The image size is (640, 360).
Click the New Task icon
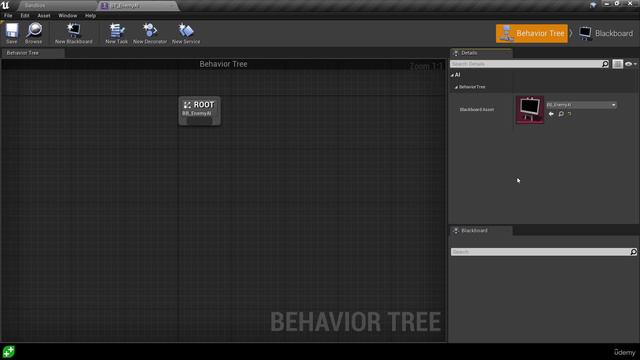point(116,33)
